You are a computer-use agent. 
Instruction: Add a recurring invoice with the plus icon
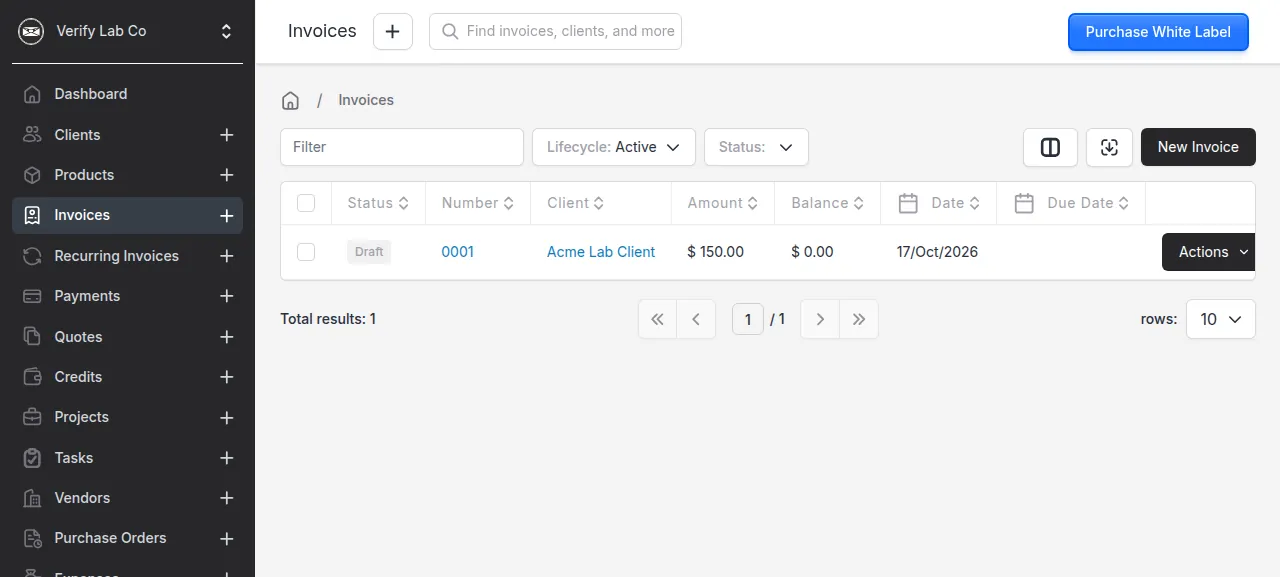(227, 256)
